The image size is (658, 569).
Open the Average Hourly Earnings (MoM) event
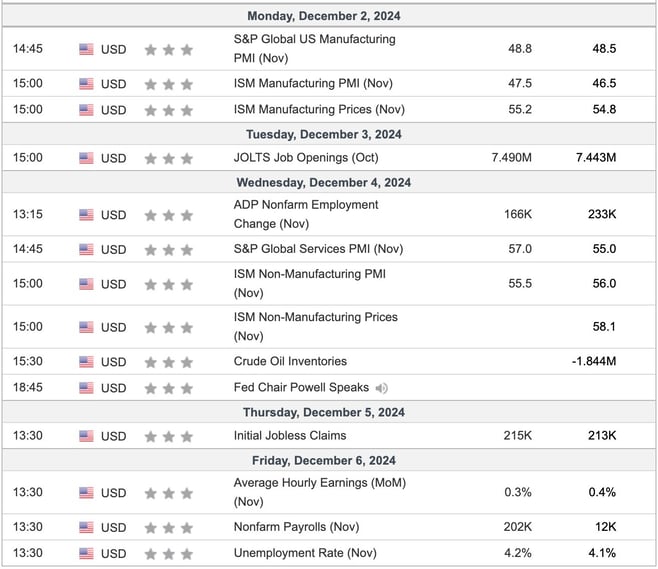click(320, 492)
